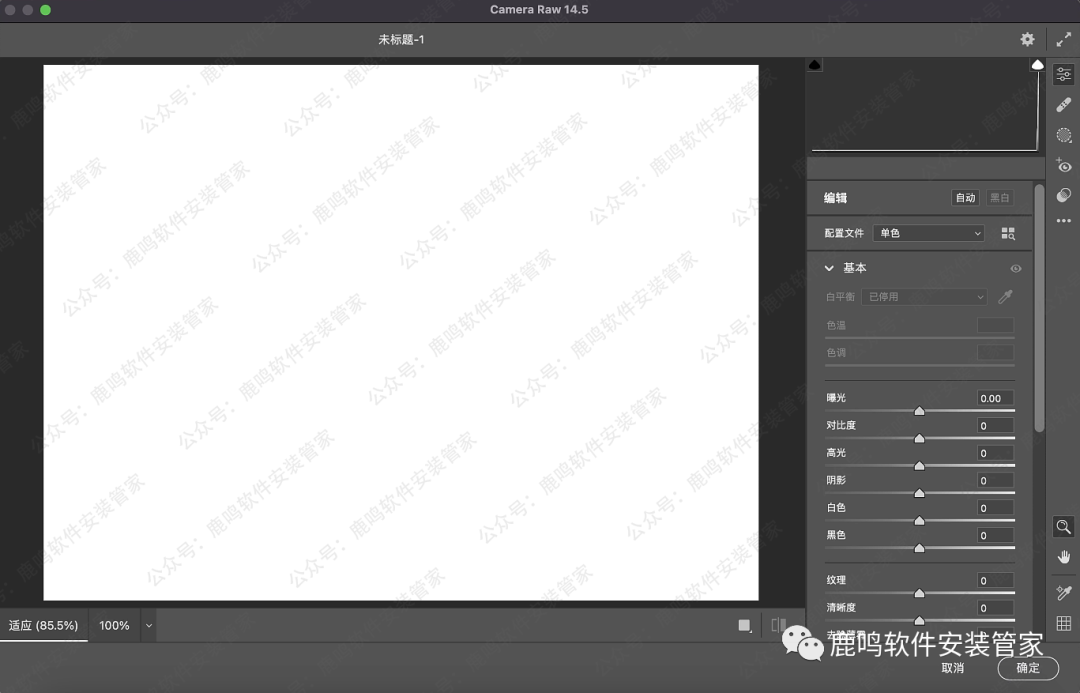Select the Color Sampler eyedropper tool
1080x693 pixels.
pyautogui.click(x=1064, y=593)
